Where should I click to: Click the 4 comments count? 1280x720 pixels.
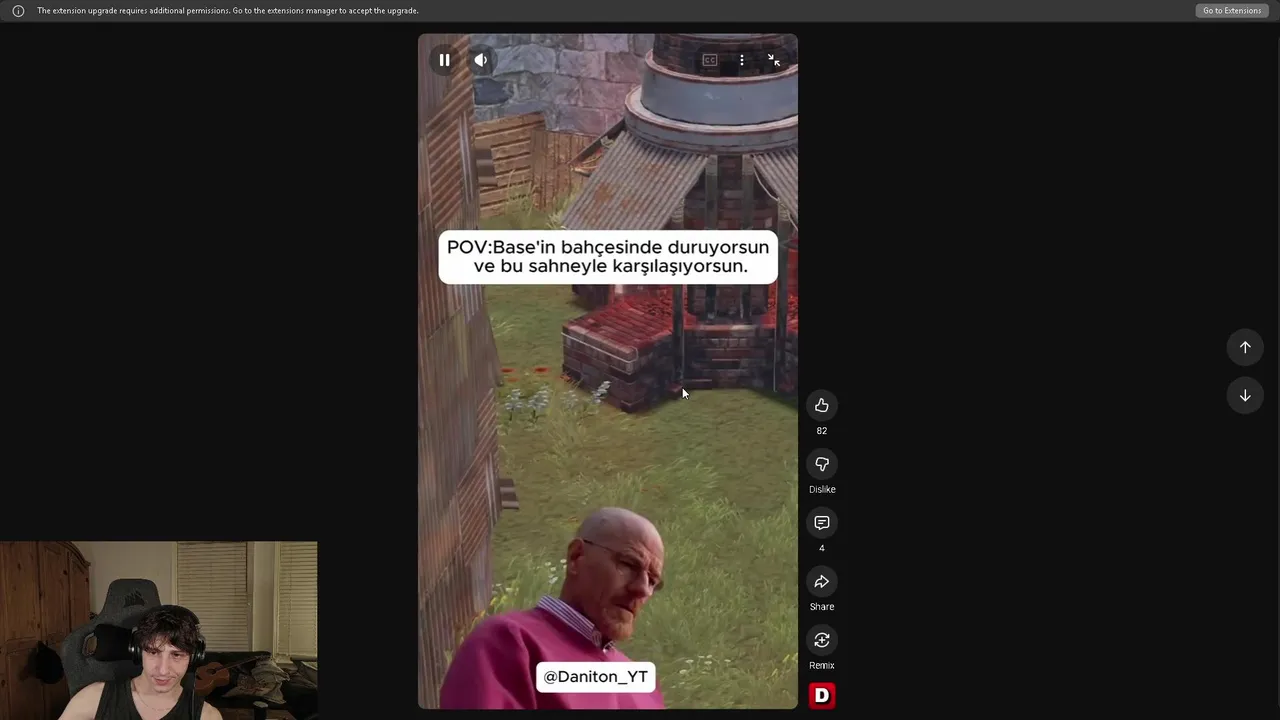(822, 548)
